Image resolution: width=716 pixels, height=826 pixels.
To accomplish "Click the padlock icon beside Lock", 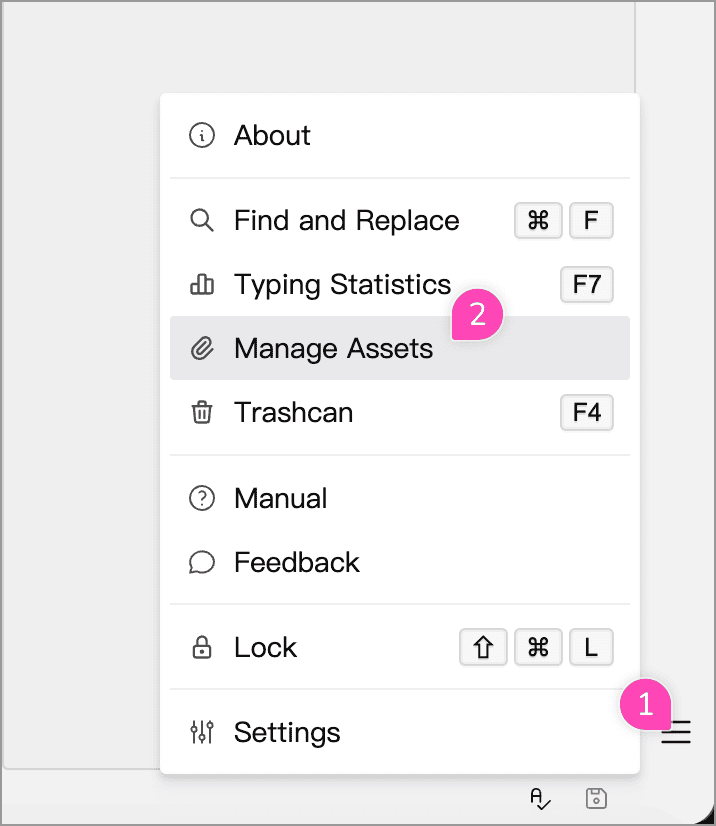I will click(x=202, y=648).
